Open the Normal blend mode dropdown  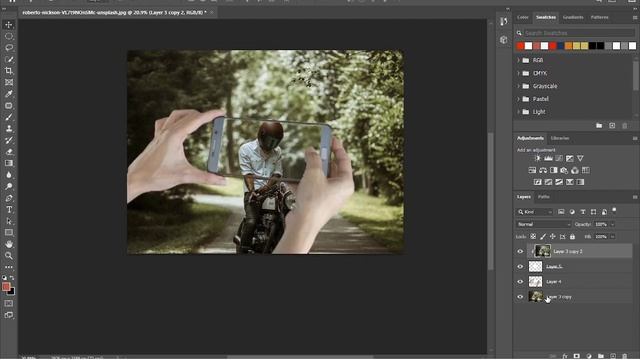(x=543, y=224)
